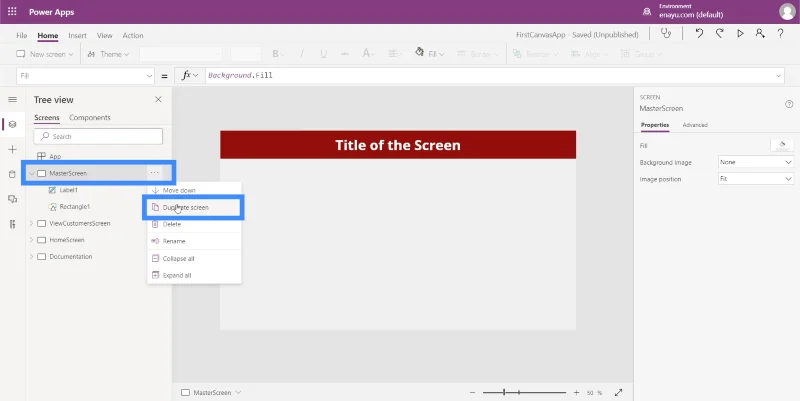Screen dimensions: 800x401
Task: Open the App checker stethoscope icon
Action: click(666, 34)
